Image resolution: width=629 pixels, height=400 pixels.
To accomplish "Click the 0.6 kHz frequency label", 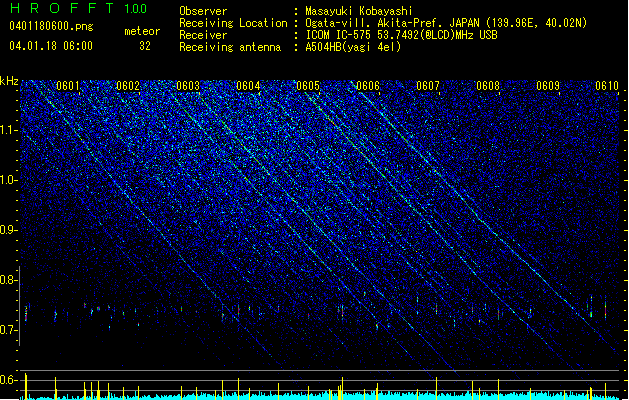I will click(9, 380).
